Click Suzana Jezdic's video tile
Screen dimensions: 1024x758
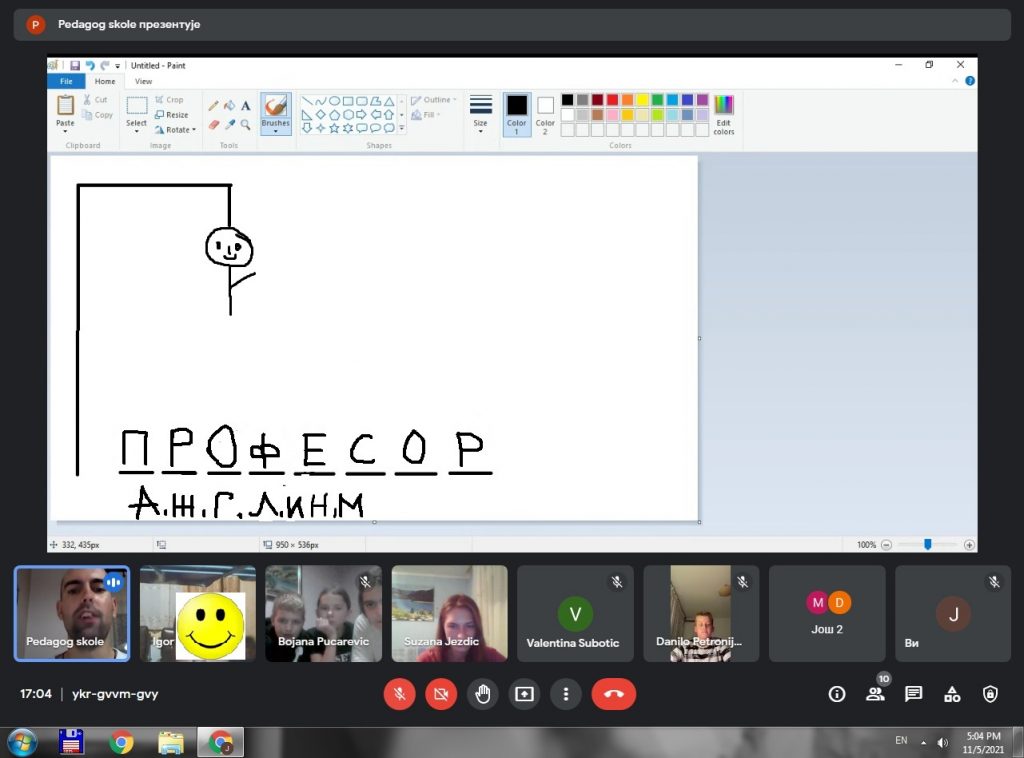(x=449, y=613)
